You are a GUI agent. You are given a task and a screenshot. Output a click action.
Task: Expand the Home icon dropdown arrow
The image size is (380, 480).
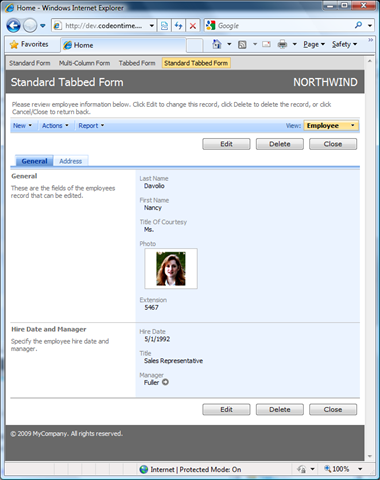229,44
